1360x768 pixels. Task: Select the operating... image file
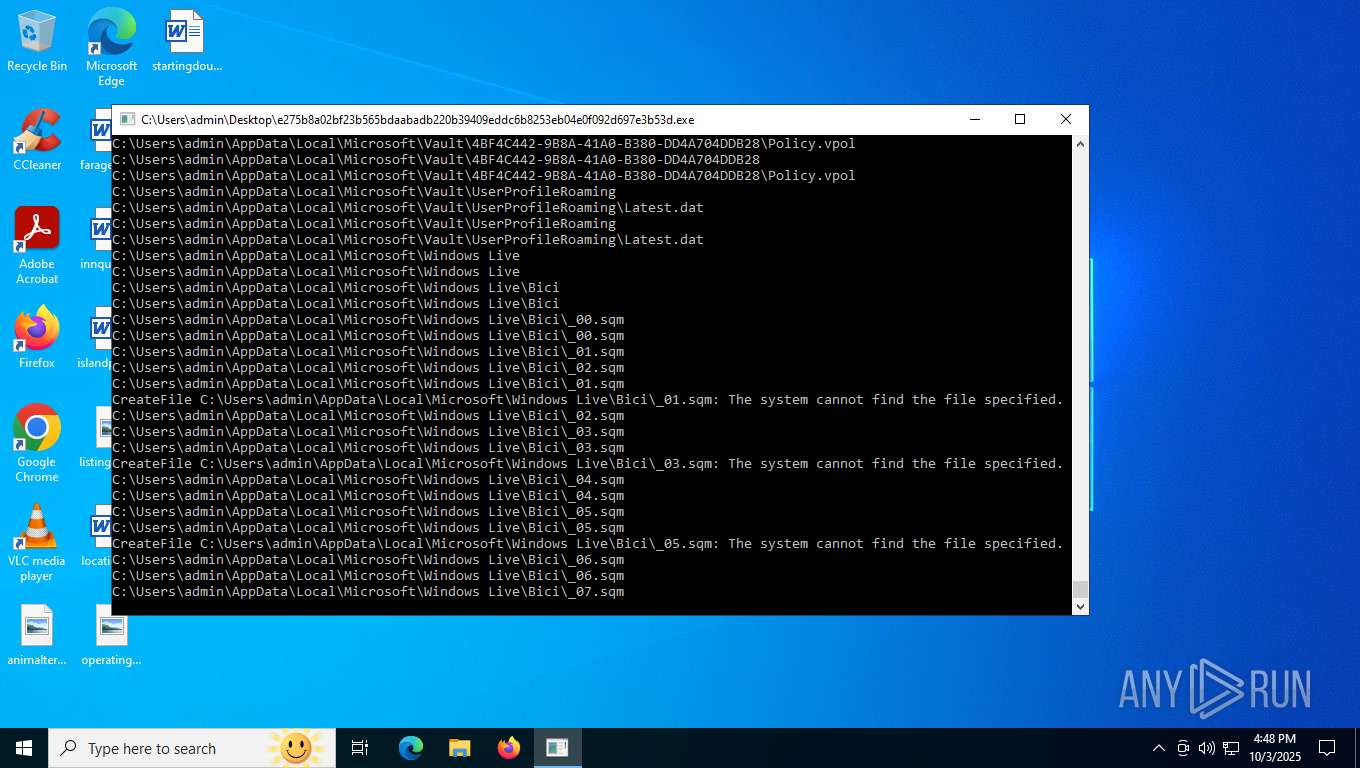pyautogui.click(x=111, y=636)
